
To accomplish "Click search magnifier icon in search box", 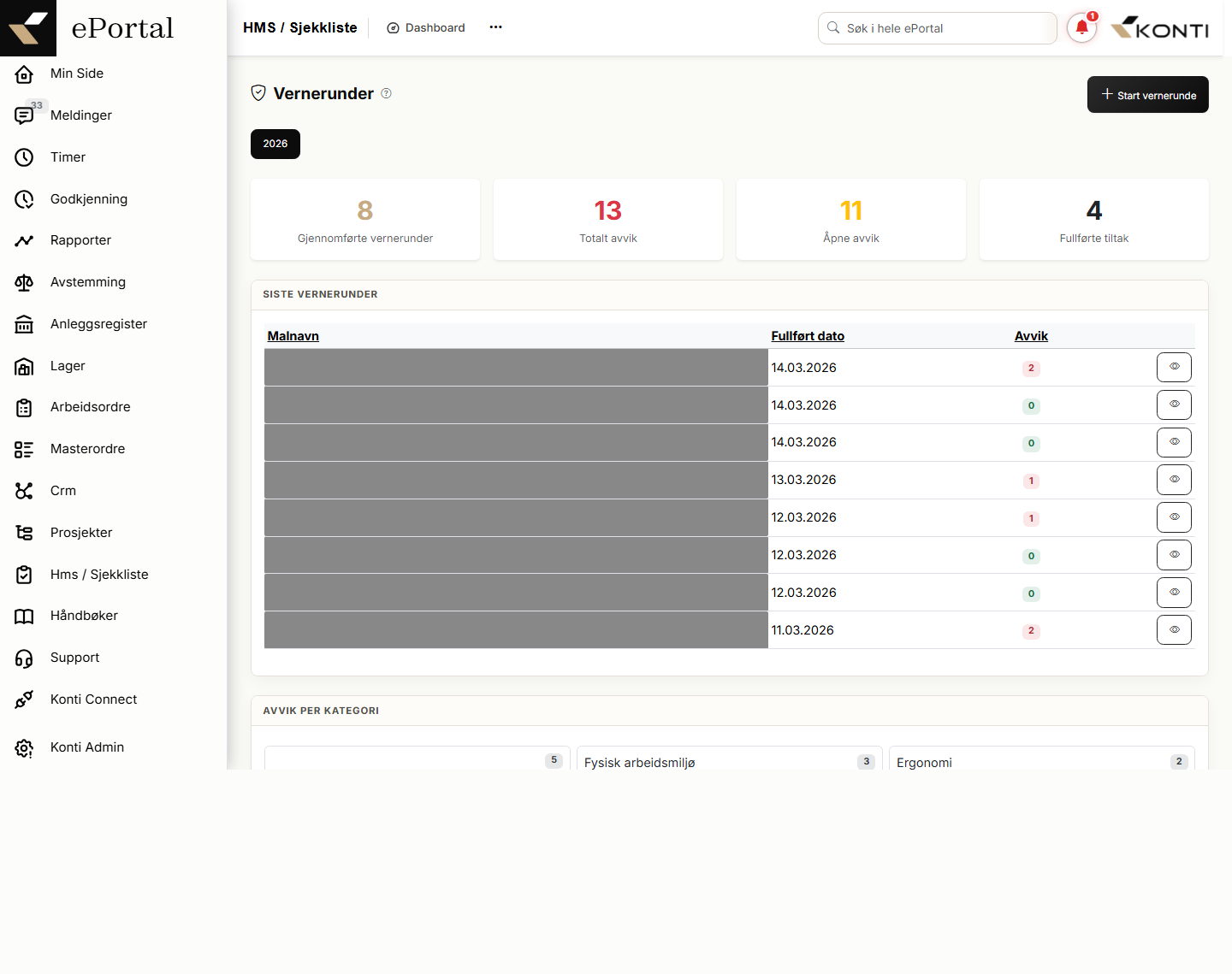I will [833, 28].
